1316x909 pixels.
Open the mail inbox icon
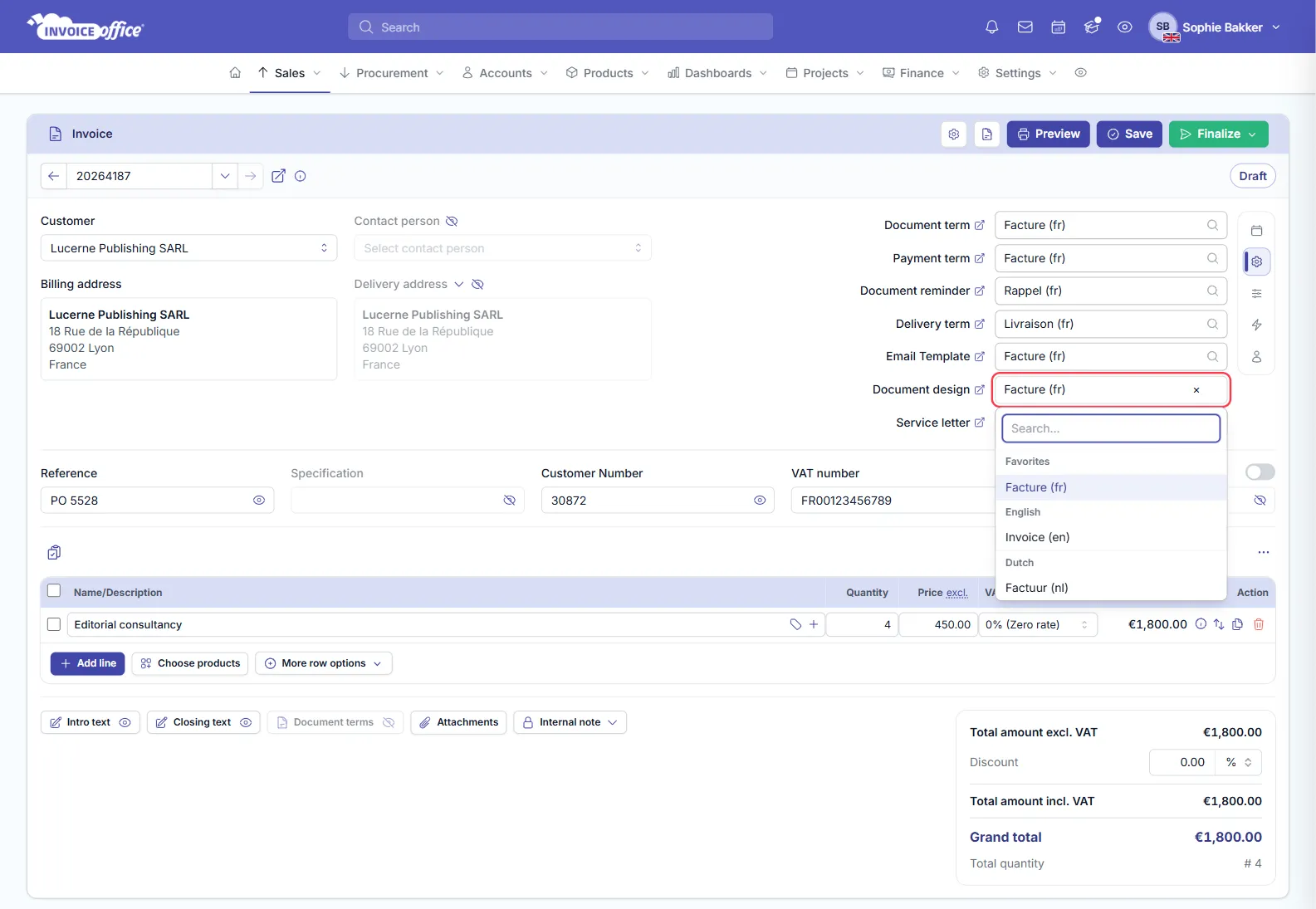click(x=1025, y=27)
